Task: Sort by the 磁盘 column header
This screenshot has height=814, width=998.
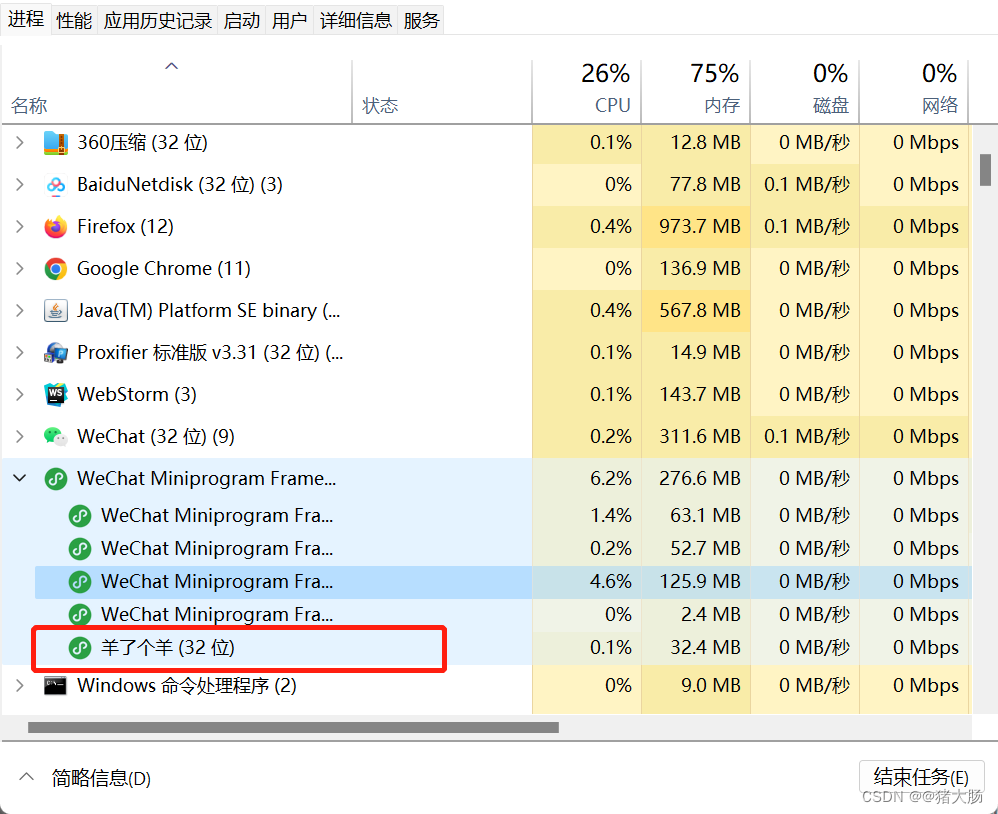Action: point(805,92)
